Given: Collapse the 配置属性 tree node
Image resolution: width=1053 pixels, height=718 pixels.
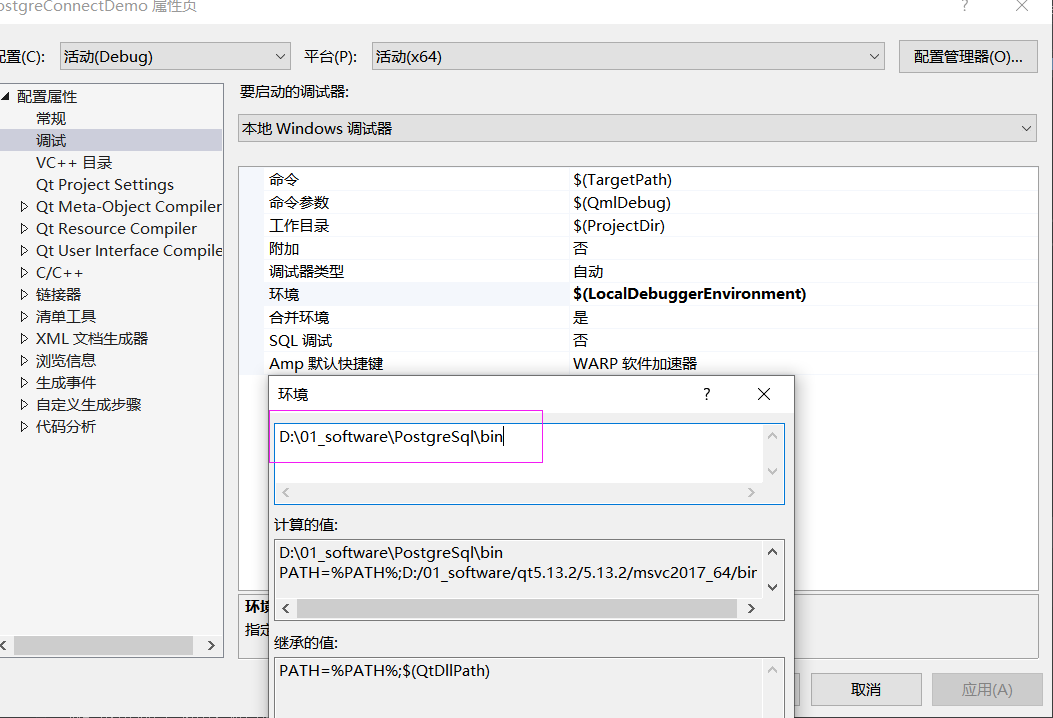Looking at the screenshot, I should coord(8,95).
